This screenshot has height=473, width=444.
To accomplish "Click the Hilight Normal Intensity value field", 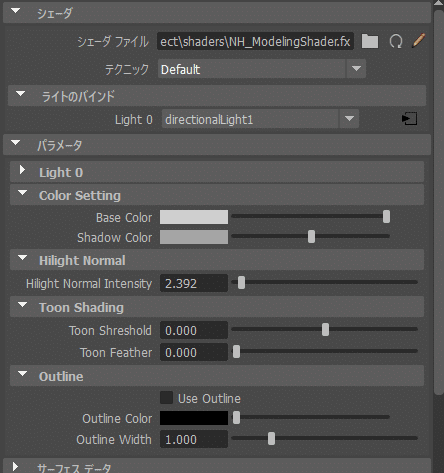I will 194,283.
